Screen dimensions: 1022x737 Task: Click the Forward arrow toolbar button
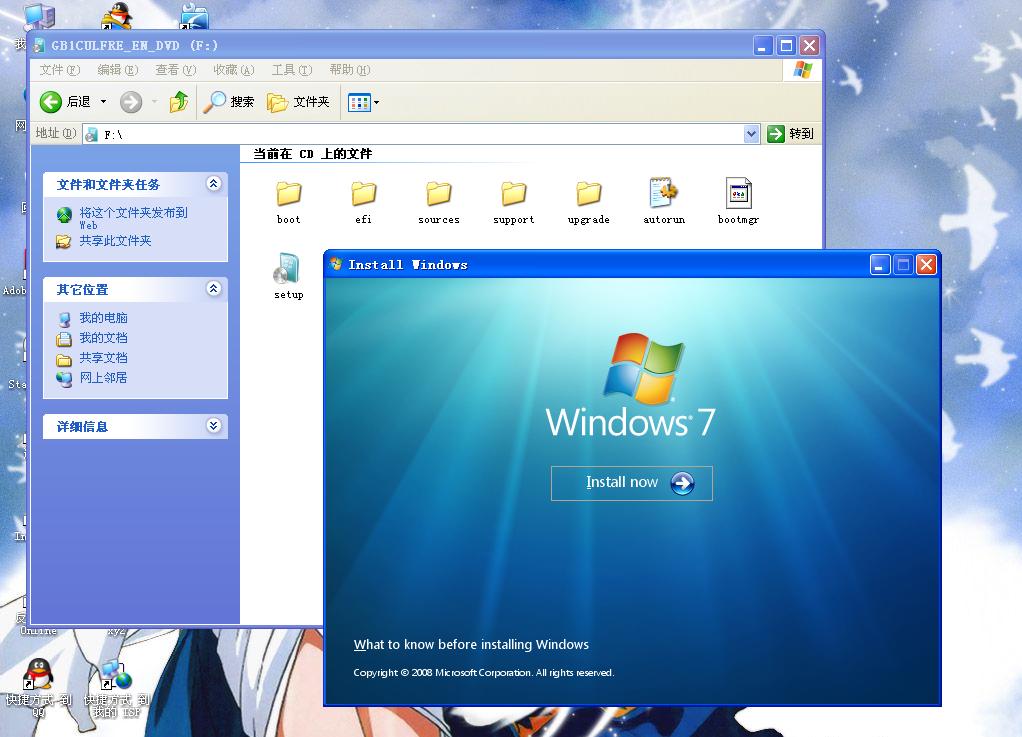131,102
